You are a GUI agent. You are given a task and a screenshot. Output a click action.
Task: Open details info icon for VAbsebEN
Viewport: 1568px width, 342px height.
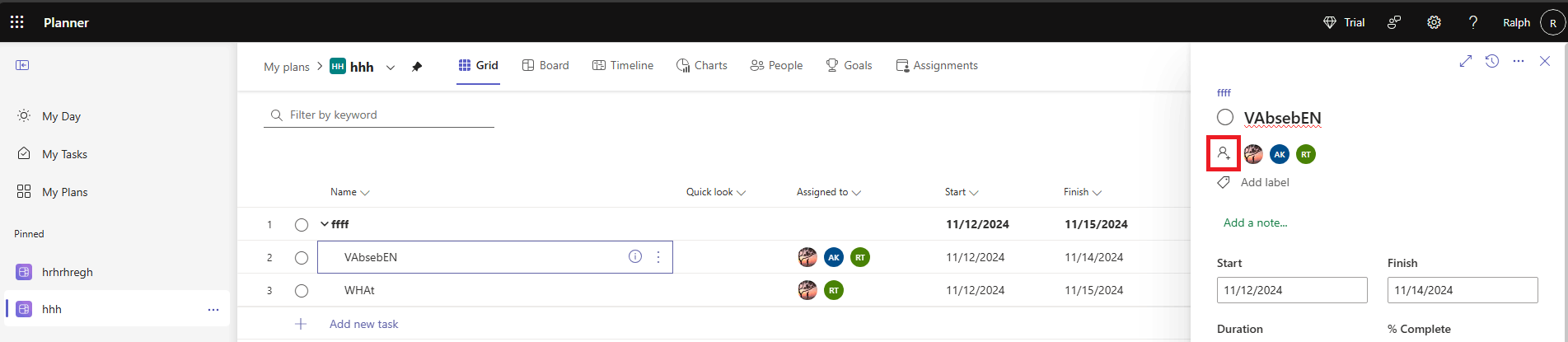click(x=635, y=256)
